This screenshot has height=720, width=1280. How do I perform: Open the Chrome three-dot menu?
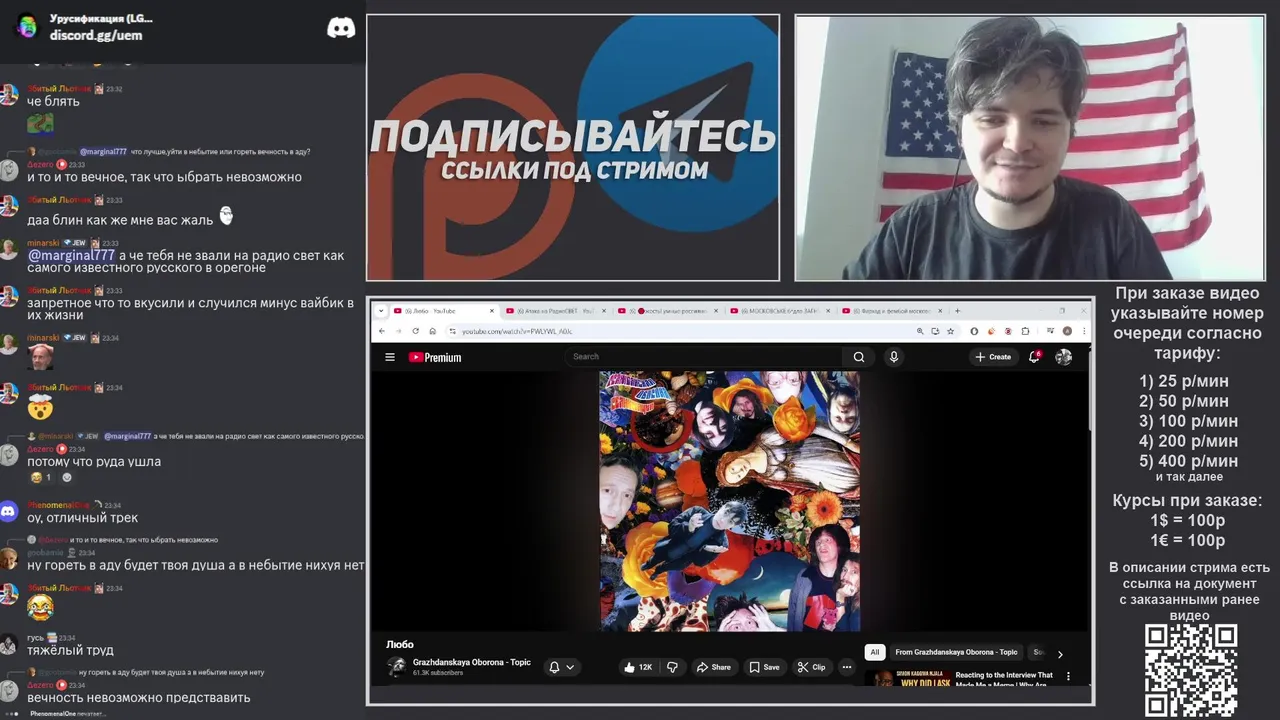point(1083,331)
